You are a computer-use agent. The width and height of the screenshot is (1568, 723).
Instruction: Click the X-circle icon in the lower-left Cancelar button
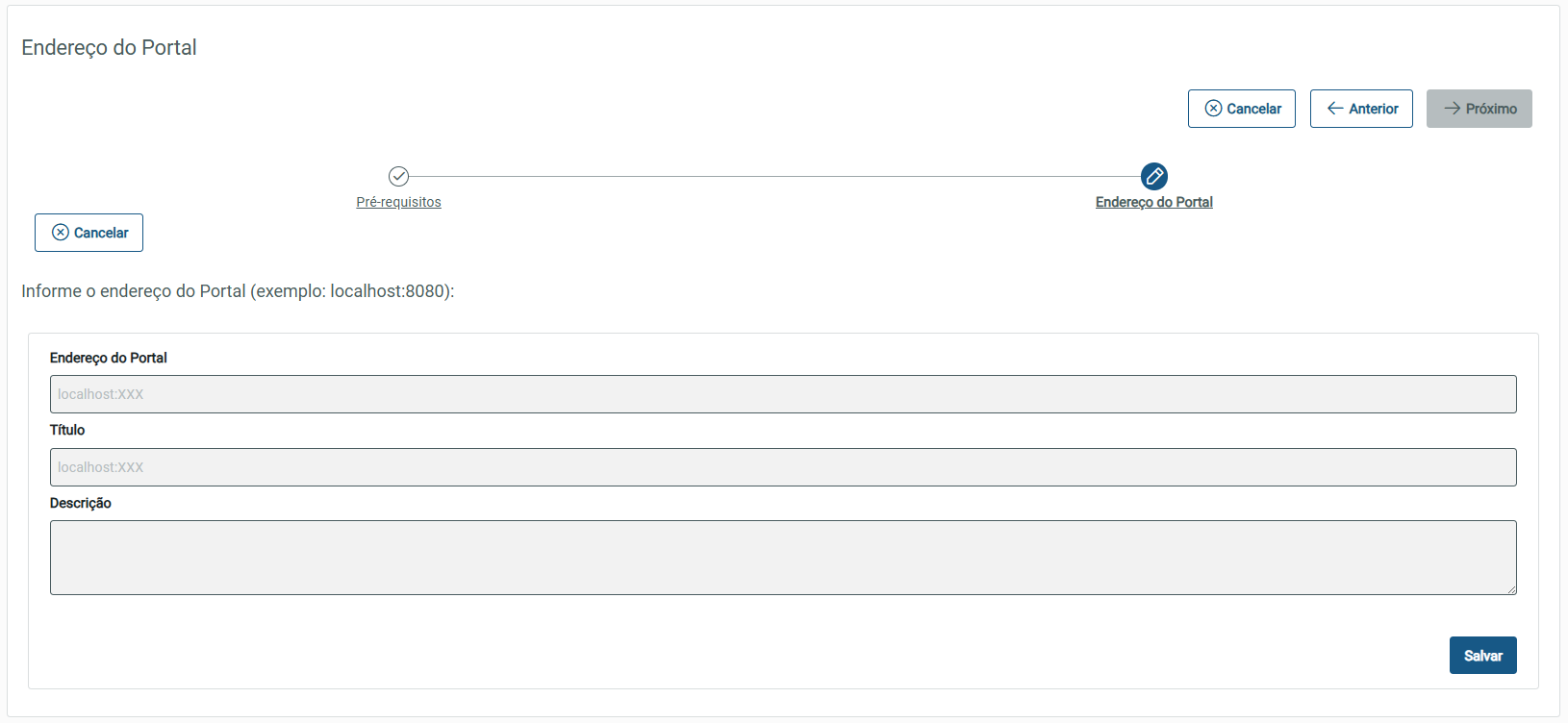pos(61,233)
